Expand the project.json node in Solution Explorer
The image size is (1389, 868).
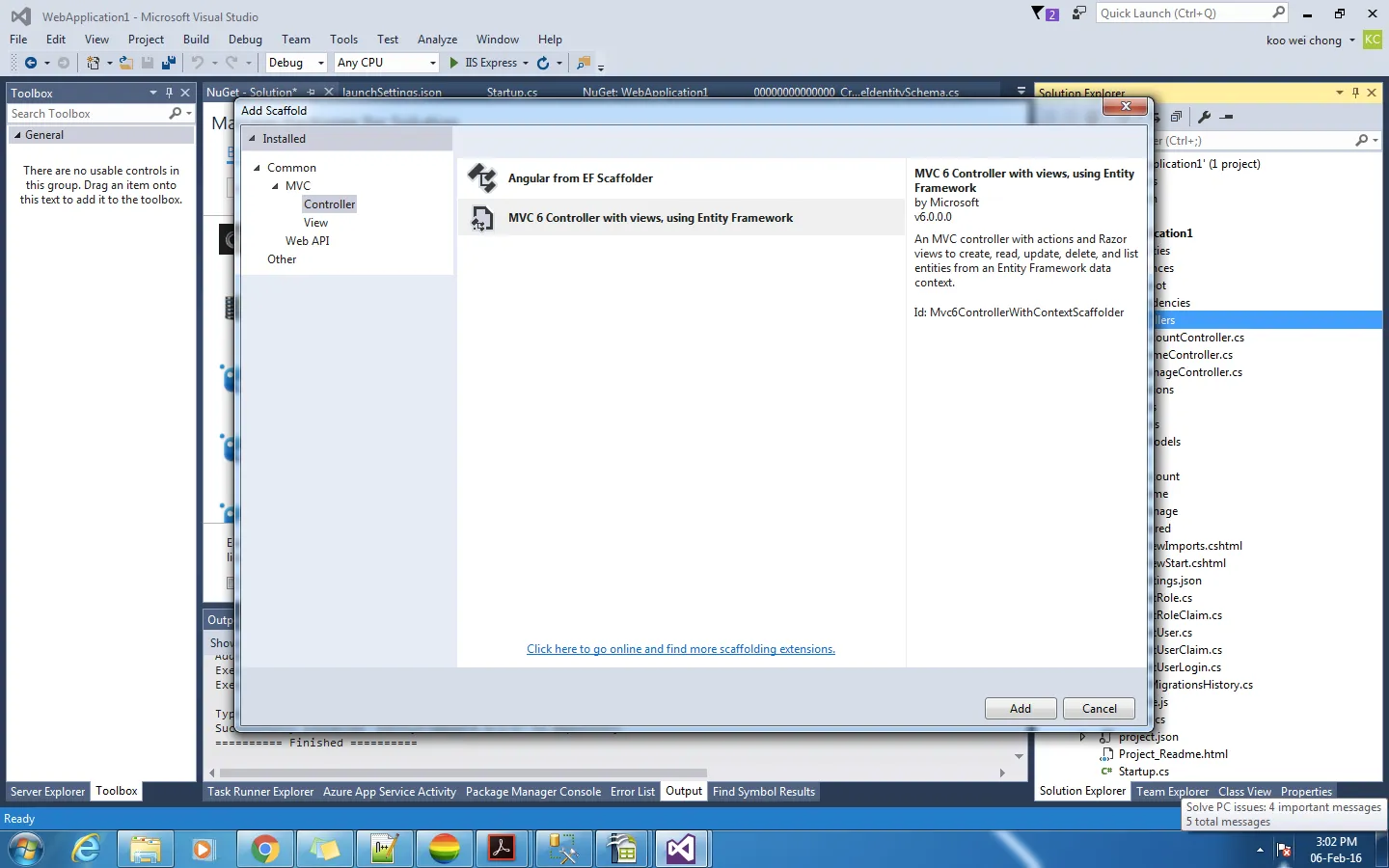click(x=1082, y=737)
